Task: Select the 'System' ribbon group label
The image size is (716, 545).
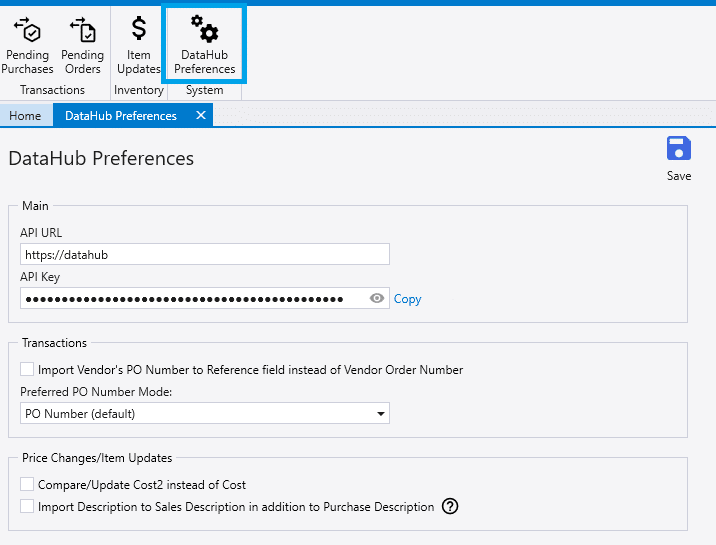Action: 205,90
